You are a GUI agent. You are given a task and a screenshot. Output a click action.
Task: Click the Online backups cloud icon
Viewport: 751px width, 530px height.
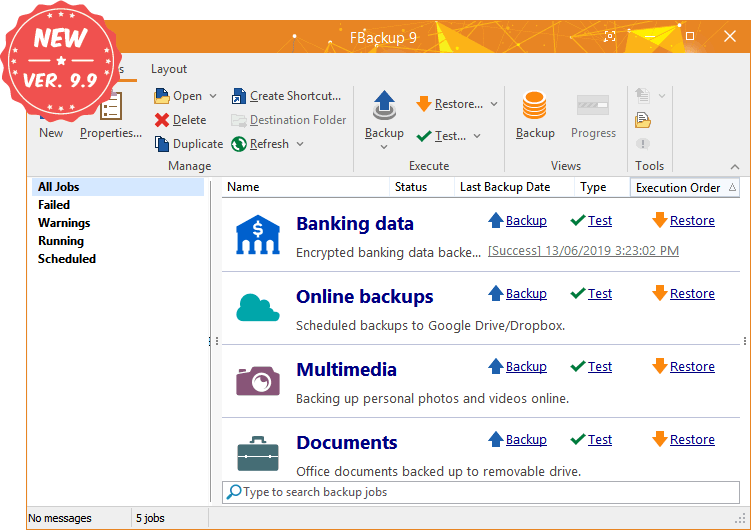pyautogui.click(x=257, y=307)
